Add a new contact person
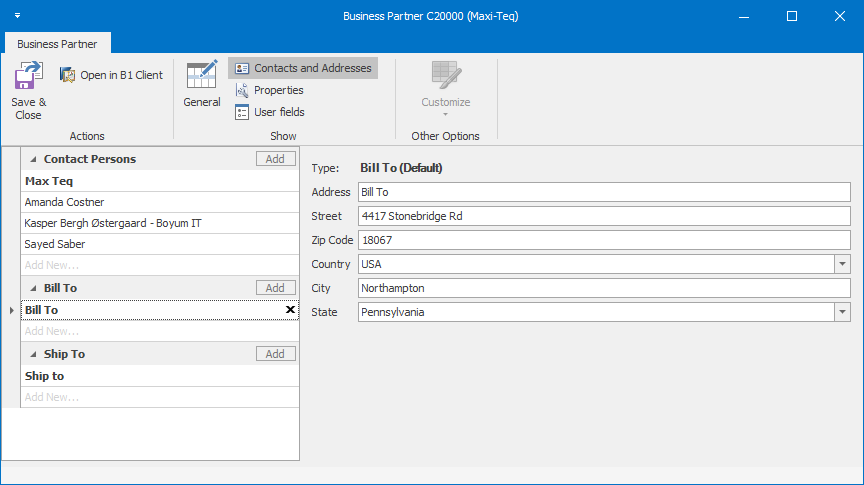Image resolution: width=864 pixels, height=485 pixels. 276,159
